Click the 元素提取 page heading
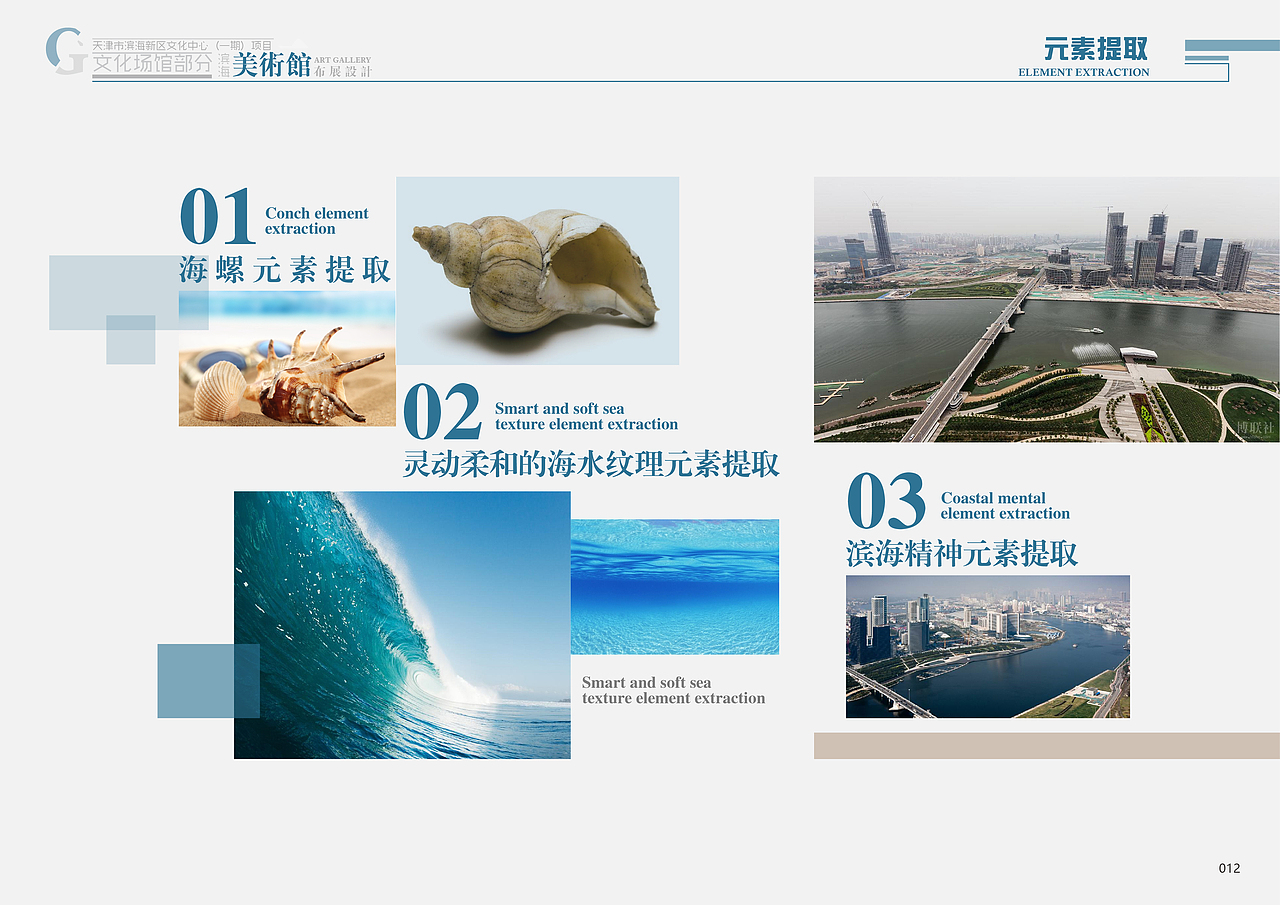1280x905 pixels. click(1096, 49)
